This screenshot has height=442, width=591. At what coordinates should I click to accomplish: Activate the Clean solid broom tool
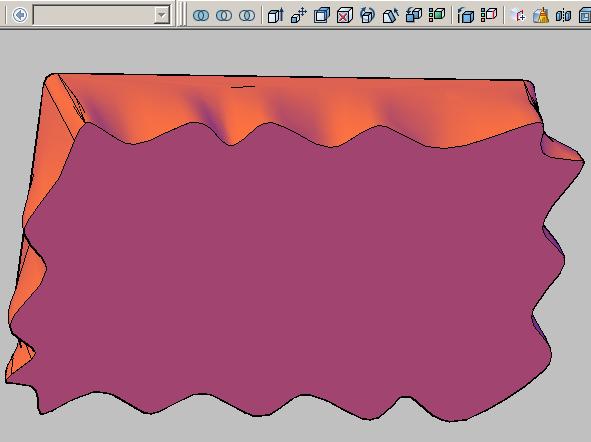coord(541,15)
